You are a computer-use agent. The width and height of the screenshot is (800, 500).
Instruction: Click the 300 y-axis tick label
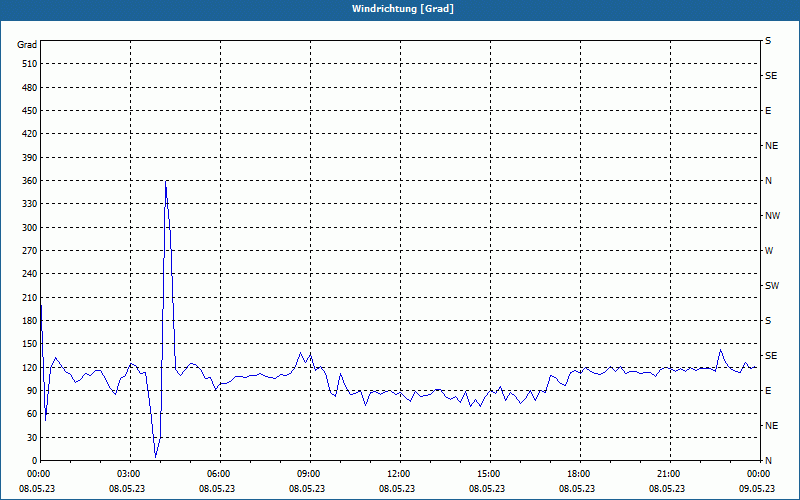point(30,228)
